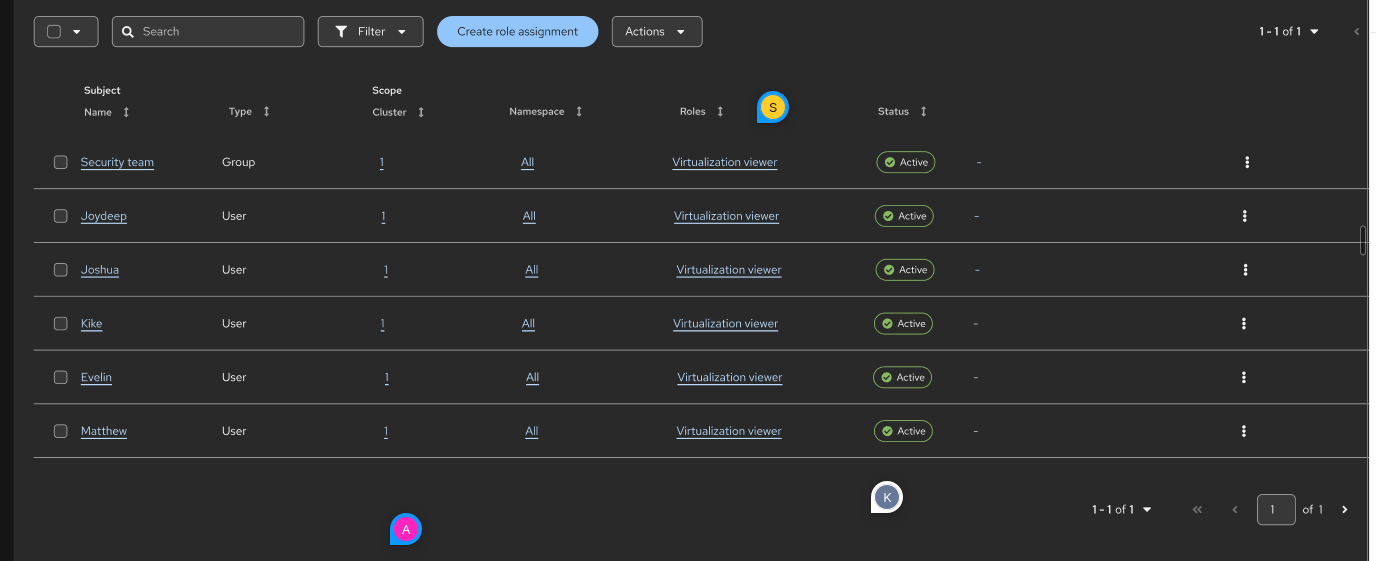The height and width of the screenshot is (561, 1376).
Task: Open Joshua's Virtualization viewer role link
Action: [729, 270]
